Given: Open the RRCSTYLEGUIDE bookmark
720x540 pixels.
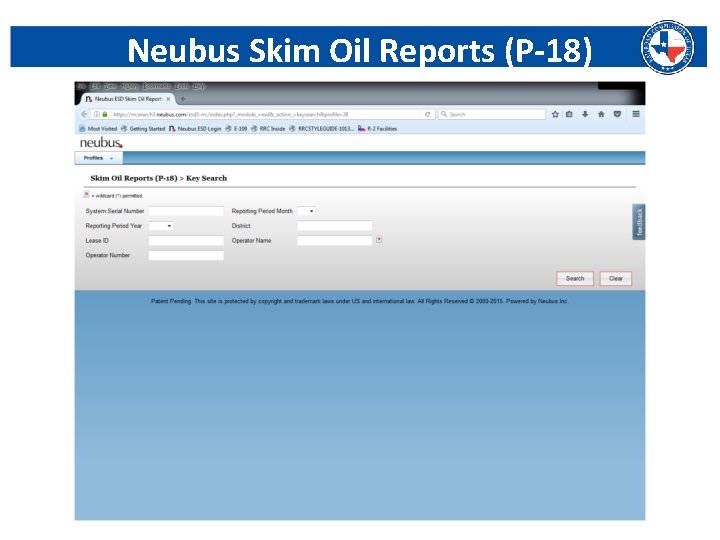Looking at the screenshot, I should pyautogui.click(x=321, y=129).
